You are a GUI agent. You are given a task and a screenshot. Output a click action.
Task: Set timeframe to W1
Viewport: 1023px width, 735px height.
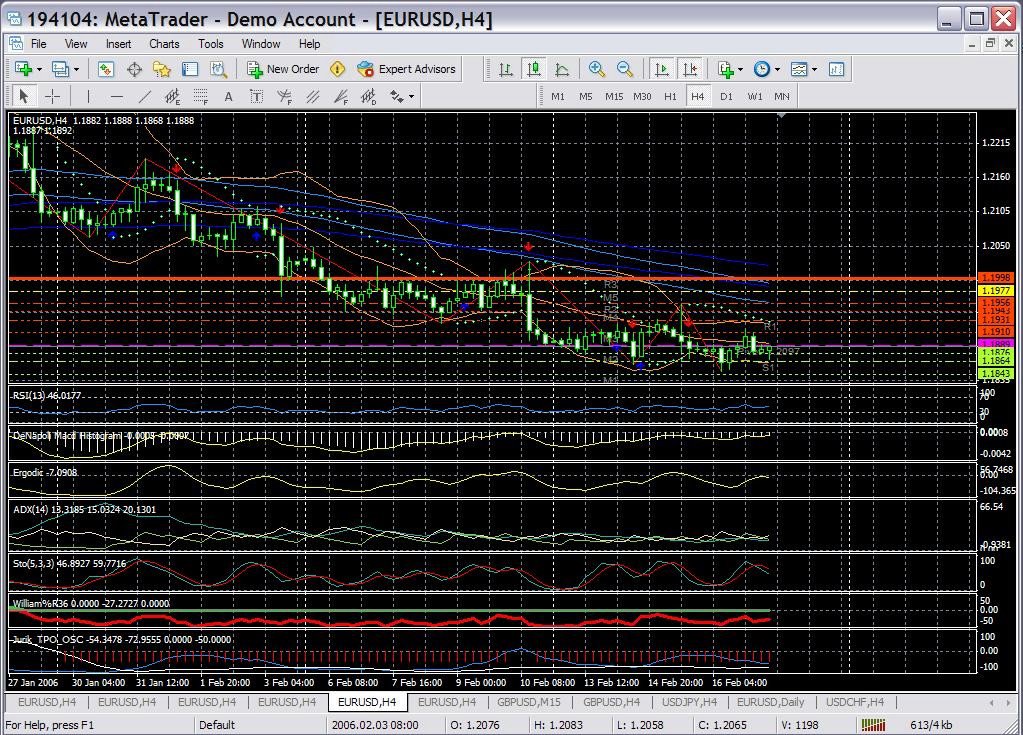pyautogui.click(x=754, y=97)
